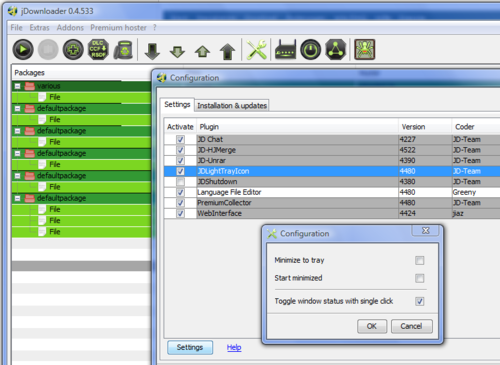Uncheck the JD-Unrar plugin
This screenshot has height=365, width=500.
tap(180, 161)
